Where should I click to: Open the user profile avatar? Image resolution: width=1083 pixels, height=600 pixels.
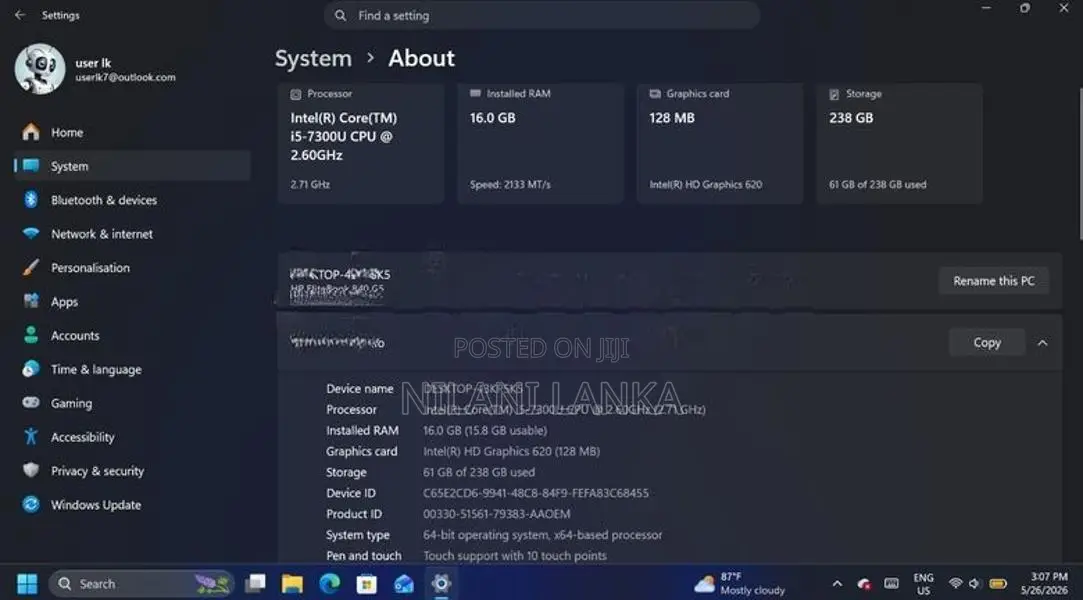point(40,68)
